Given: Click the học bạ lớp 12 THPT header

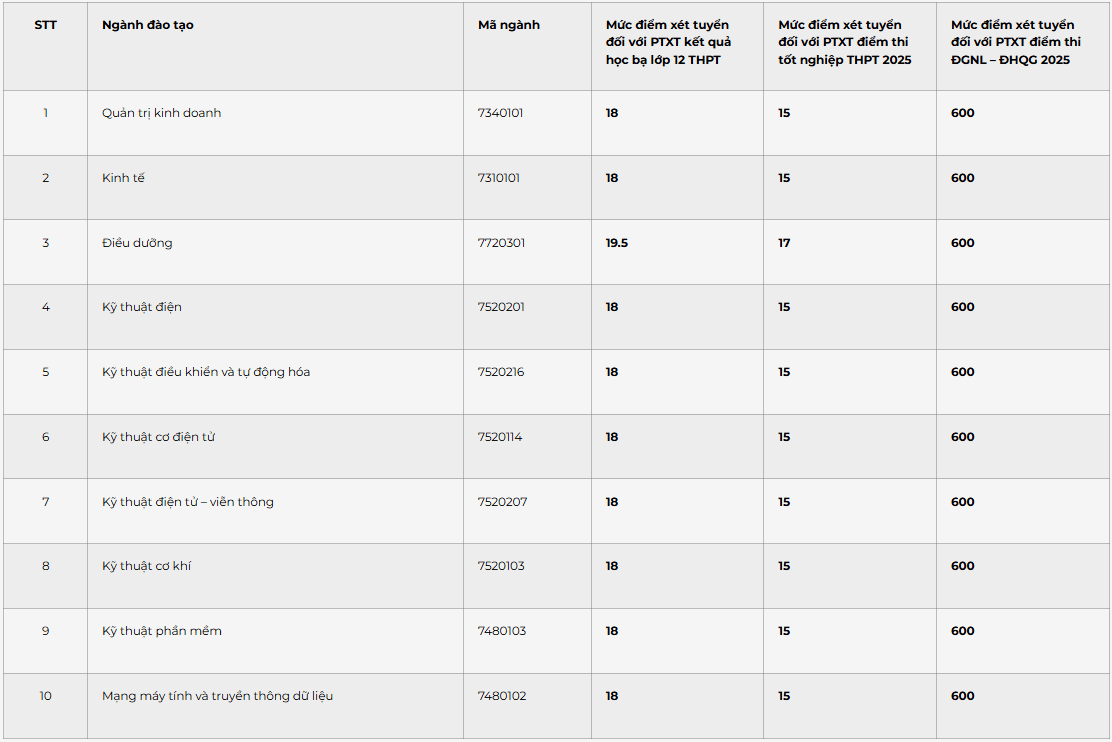Looking at the screenshot, I should coord(669,43).
